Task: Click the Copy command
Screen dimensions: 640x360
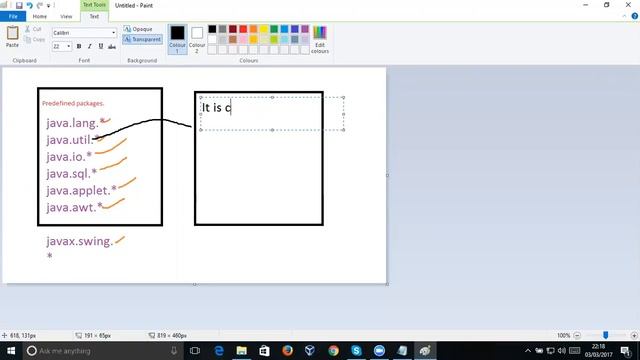Action: (x=34, y=40)
